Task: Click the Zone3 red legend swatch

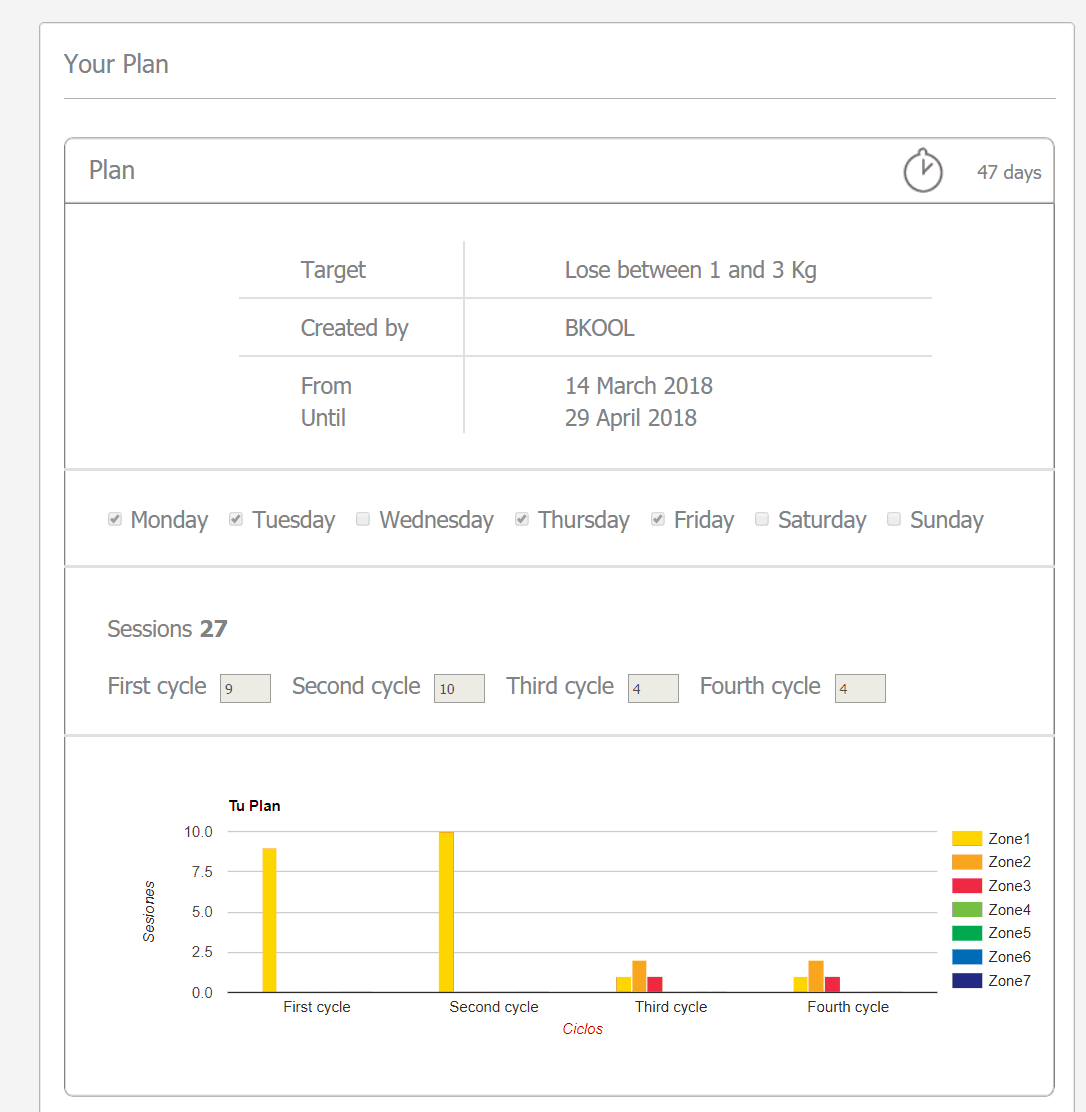Action: (x=967, y=886)
